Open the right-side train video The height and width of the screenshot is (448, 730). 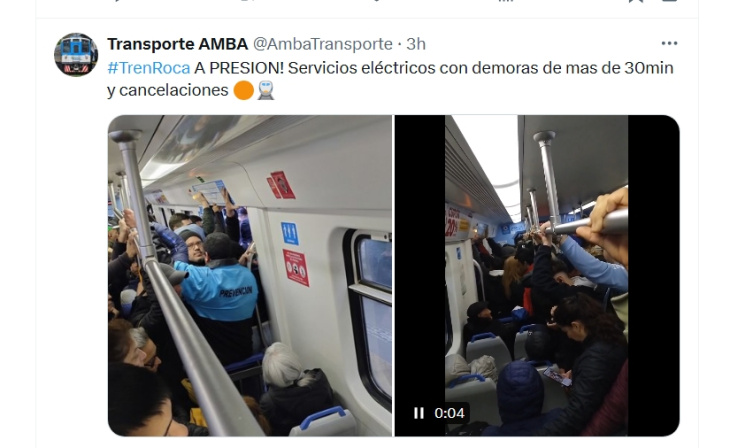click(537, 275)
